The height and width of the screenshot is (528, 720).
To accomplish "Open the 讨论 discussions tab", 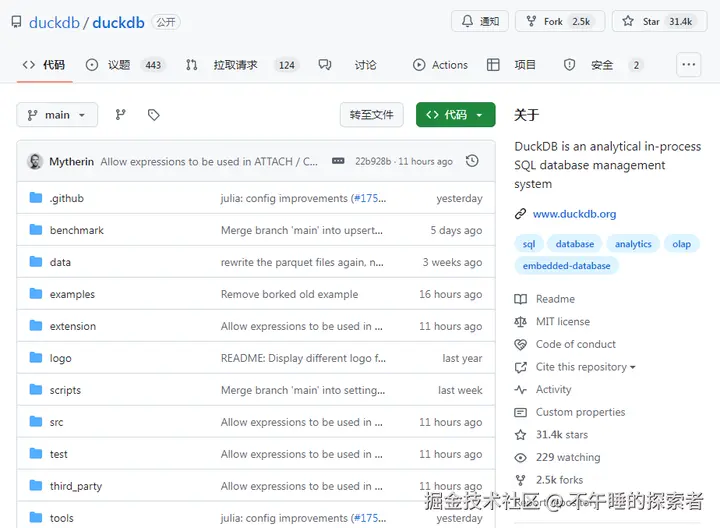I will tap(348, 65).
